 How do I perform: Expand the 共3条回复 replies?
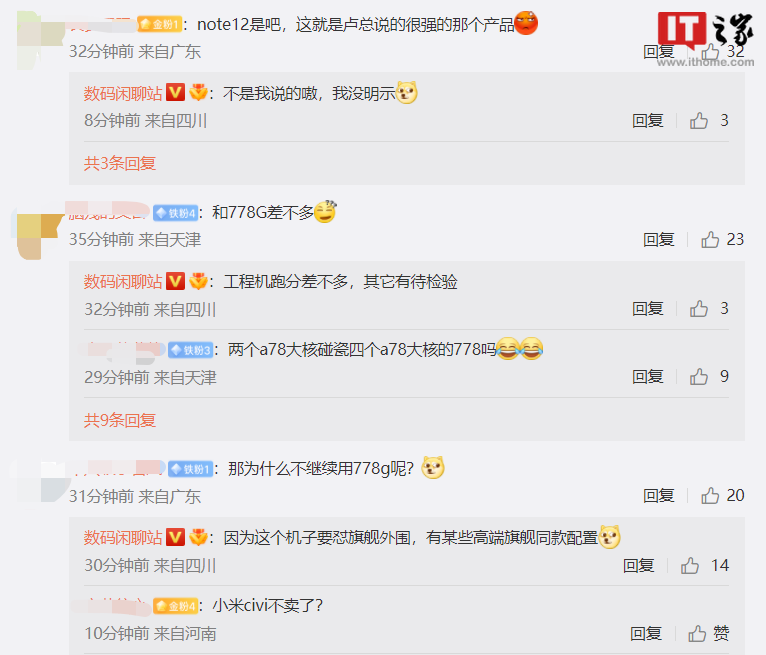click(120, 163)
